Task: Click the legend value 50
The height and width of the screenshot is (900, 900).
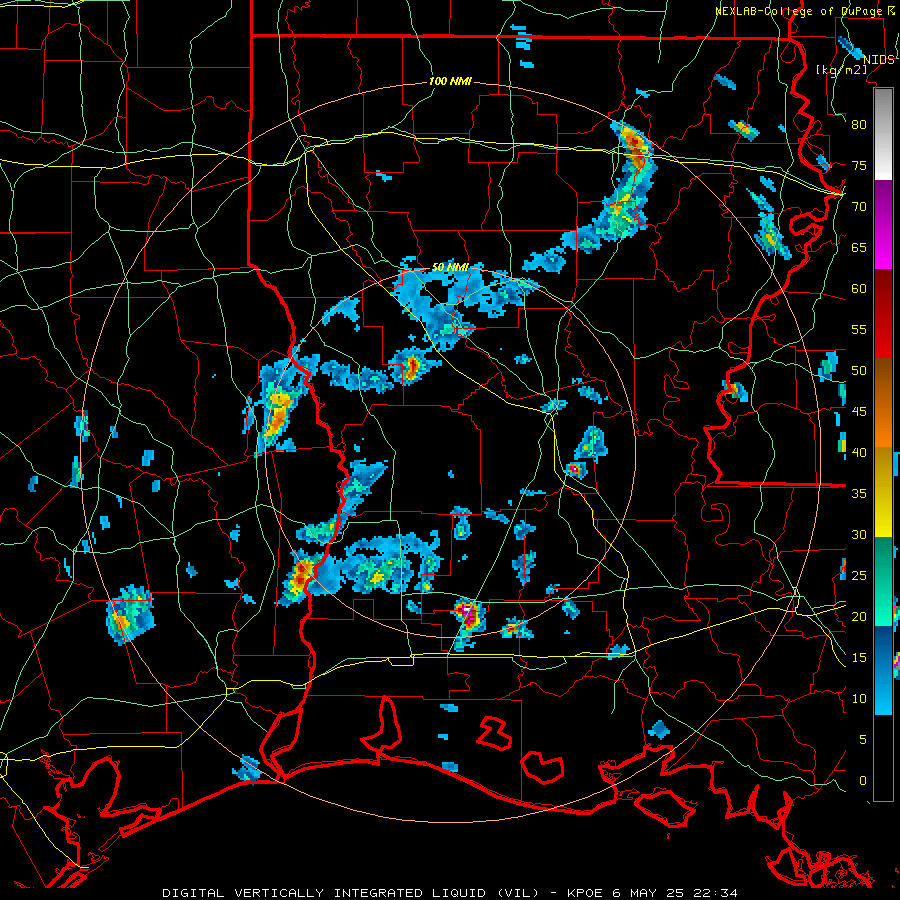Action: pos(859,371)
